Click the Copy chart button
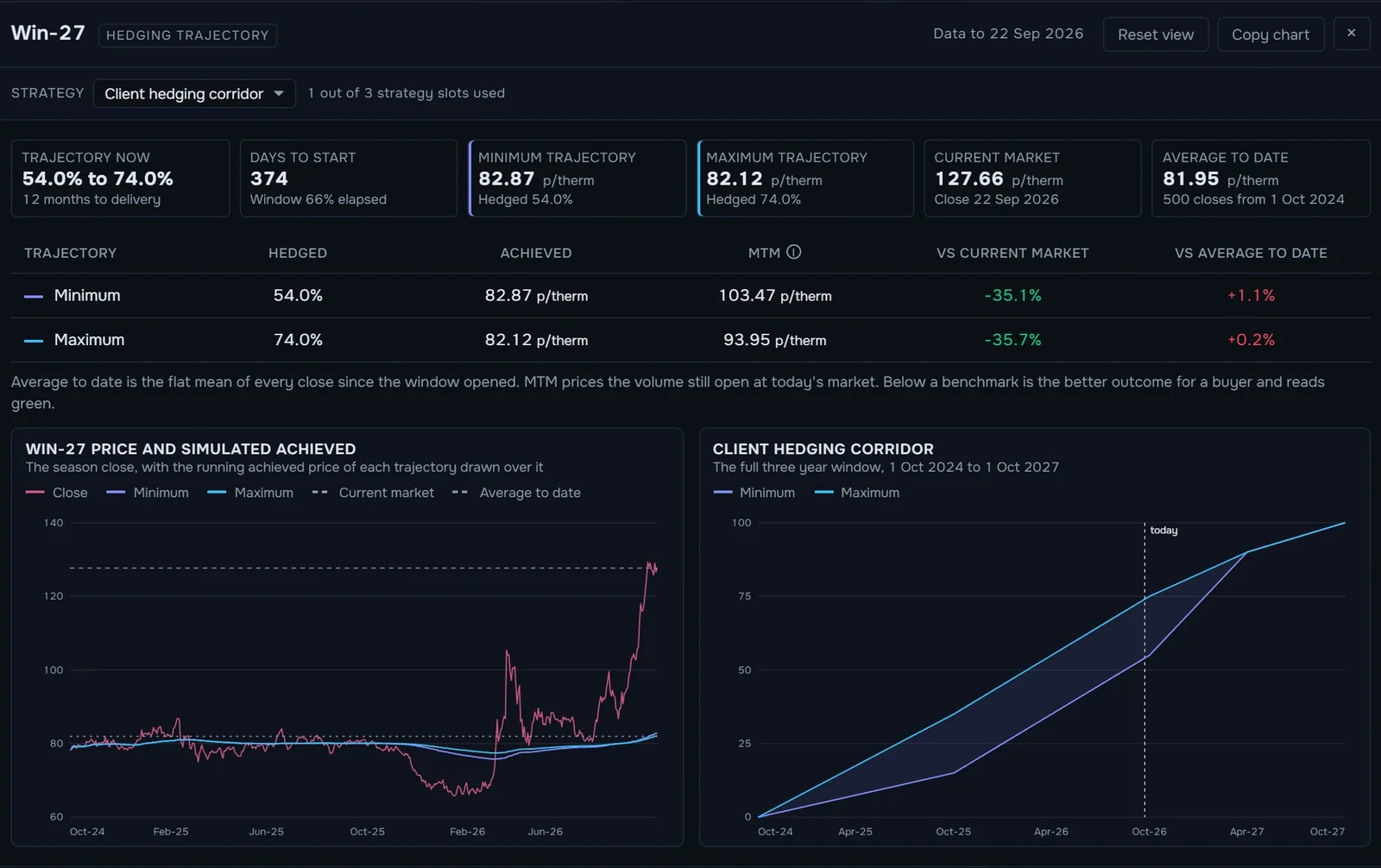This screenshot has width=1381, height=868. tap(1271, 35)
